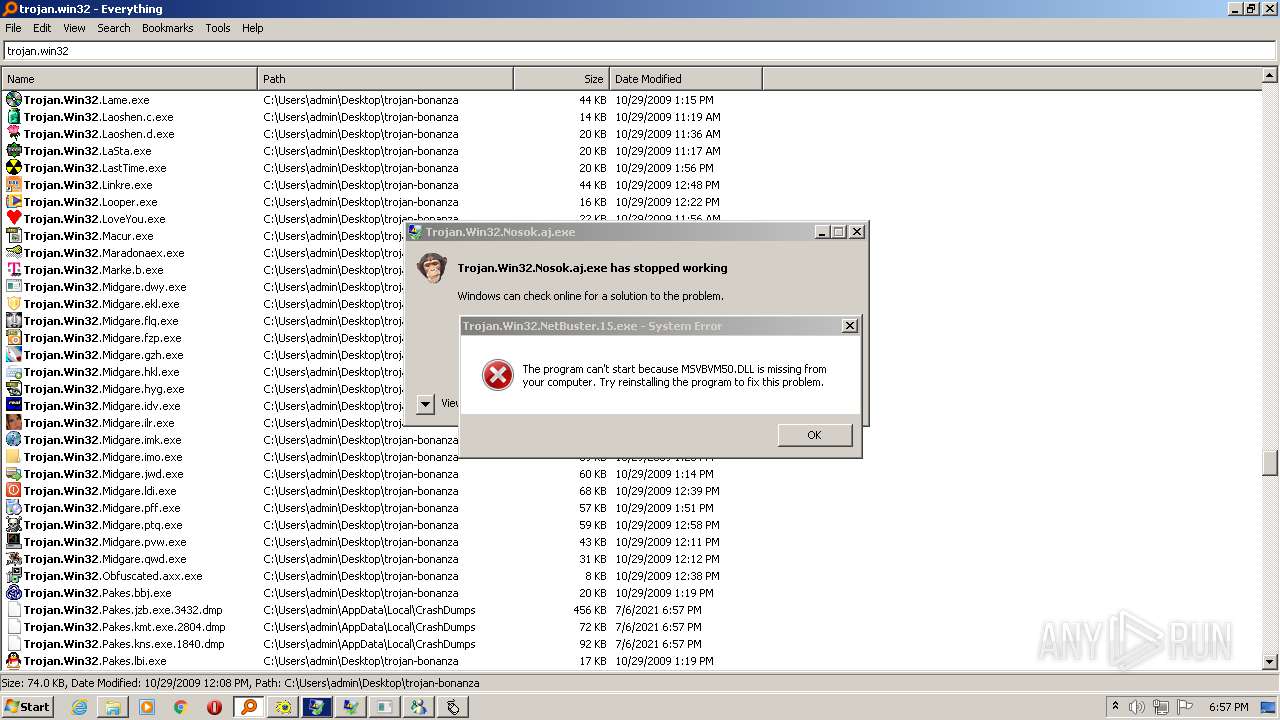Select Trojan.Win32.Pakes.kmt.exe.2804.dmp row
Image resolution: width=1280 pixels, height=720 pixels.
(x=631, y=627)
